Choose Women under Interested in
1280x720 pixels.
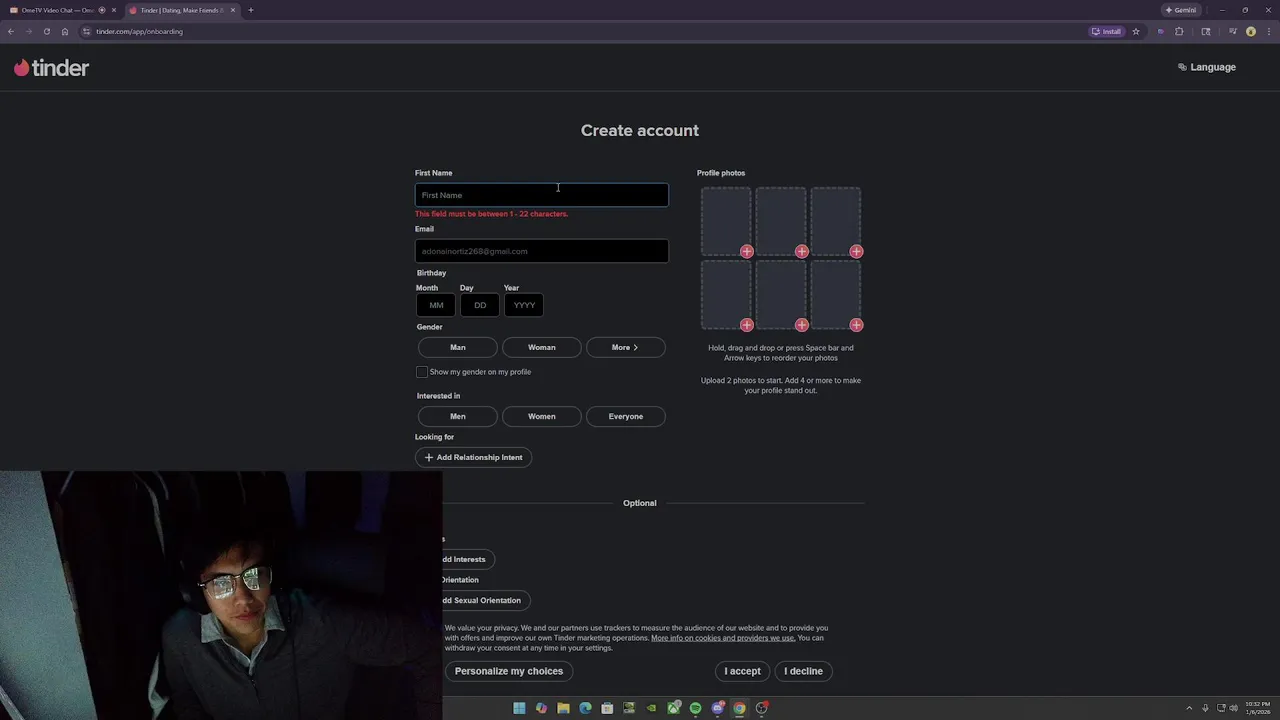pos(542,416)
